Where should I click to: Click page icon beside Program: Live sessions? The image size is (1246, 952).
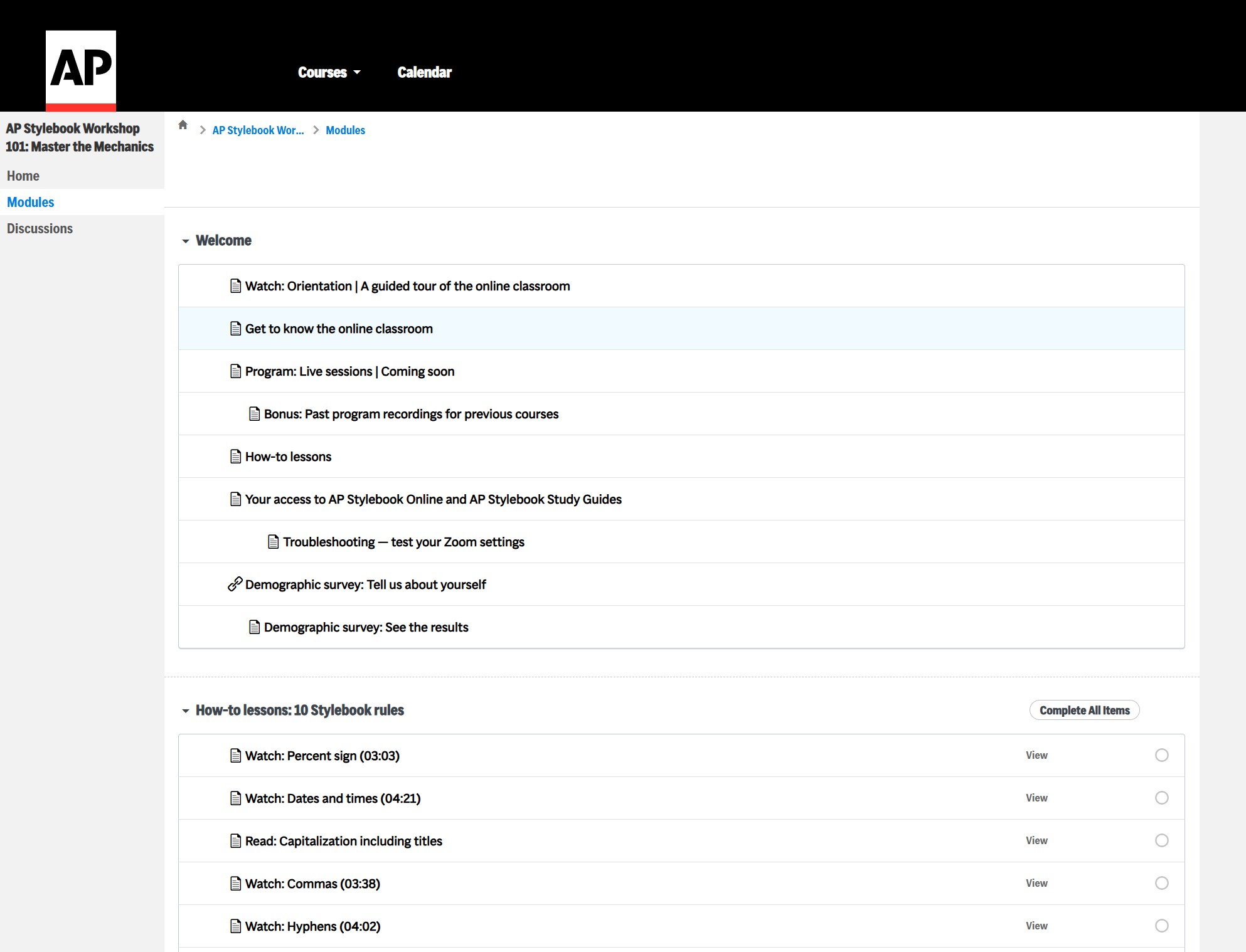[x=236, y=371]
